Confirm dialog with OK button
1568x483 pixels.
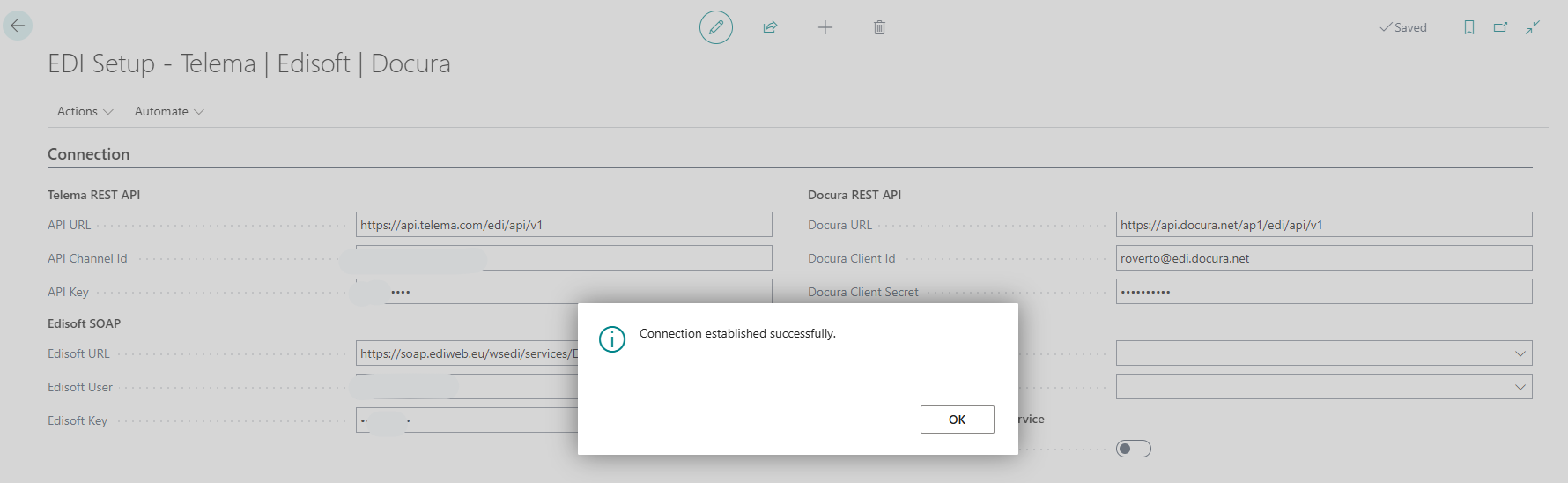958,420
